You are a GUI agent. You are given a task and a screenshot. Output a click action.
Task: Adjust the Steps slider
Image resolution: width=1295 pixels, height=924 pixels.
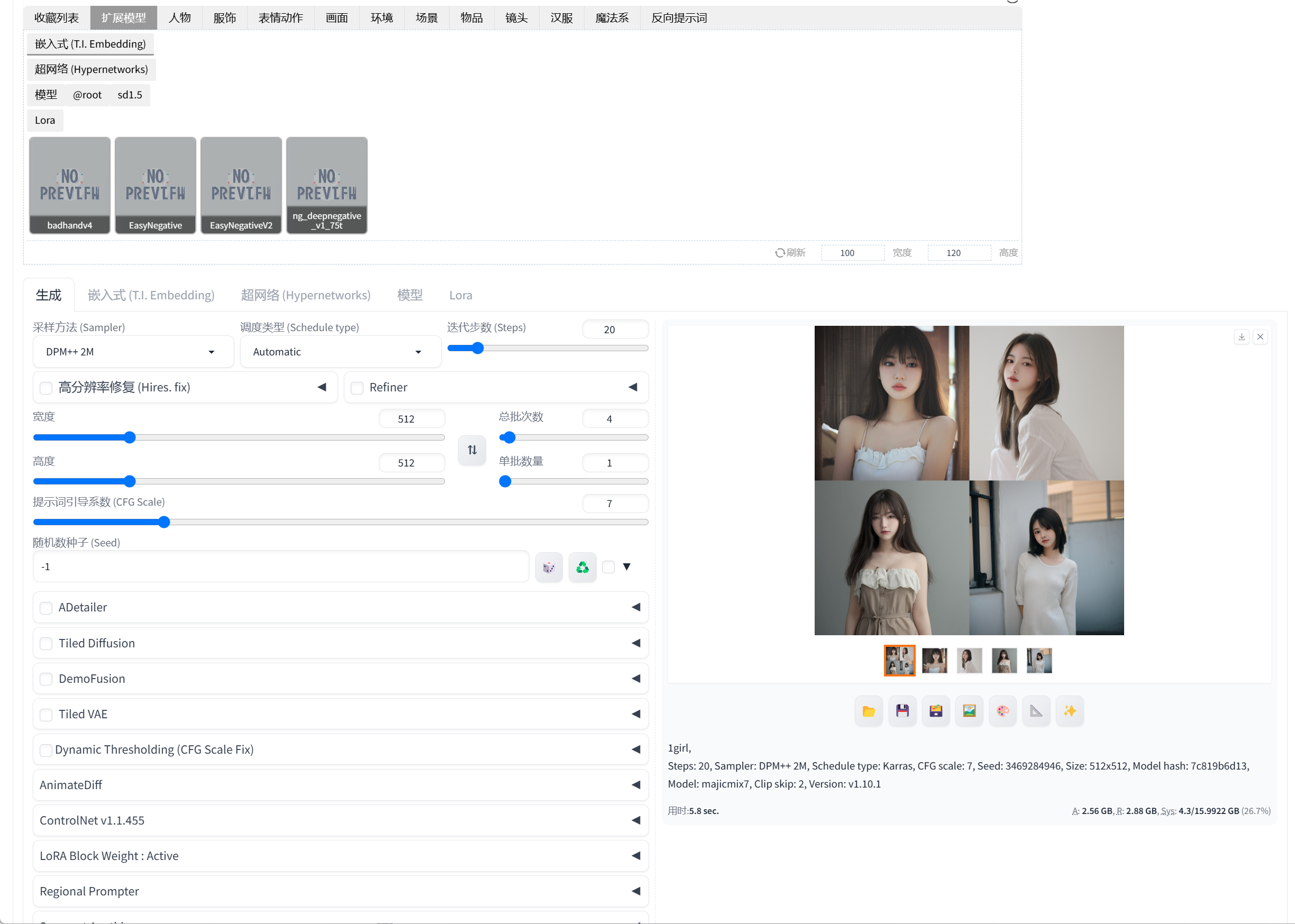point(548,347)
